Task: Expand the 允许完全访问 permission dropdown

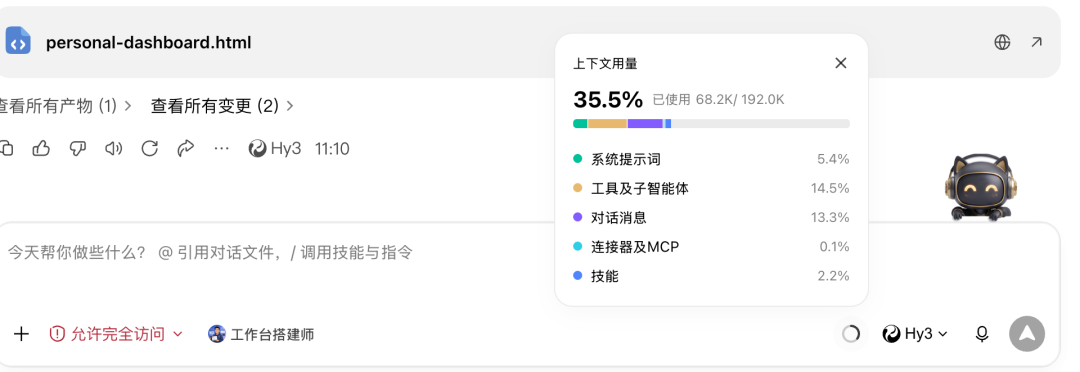Action: click(116, 334)
